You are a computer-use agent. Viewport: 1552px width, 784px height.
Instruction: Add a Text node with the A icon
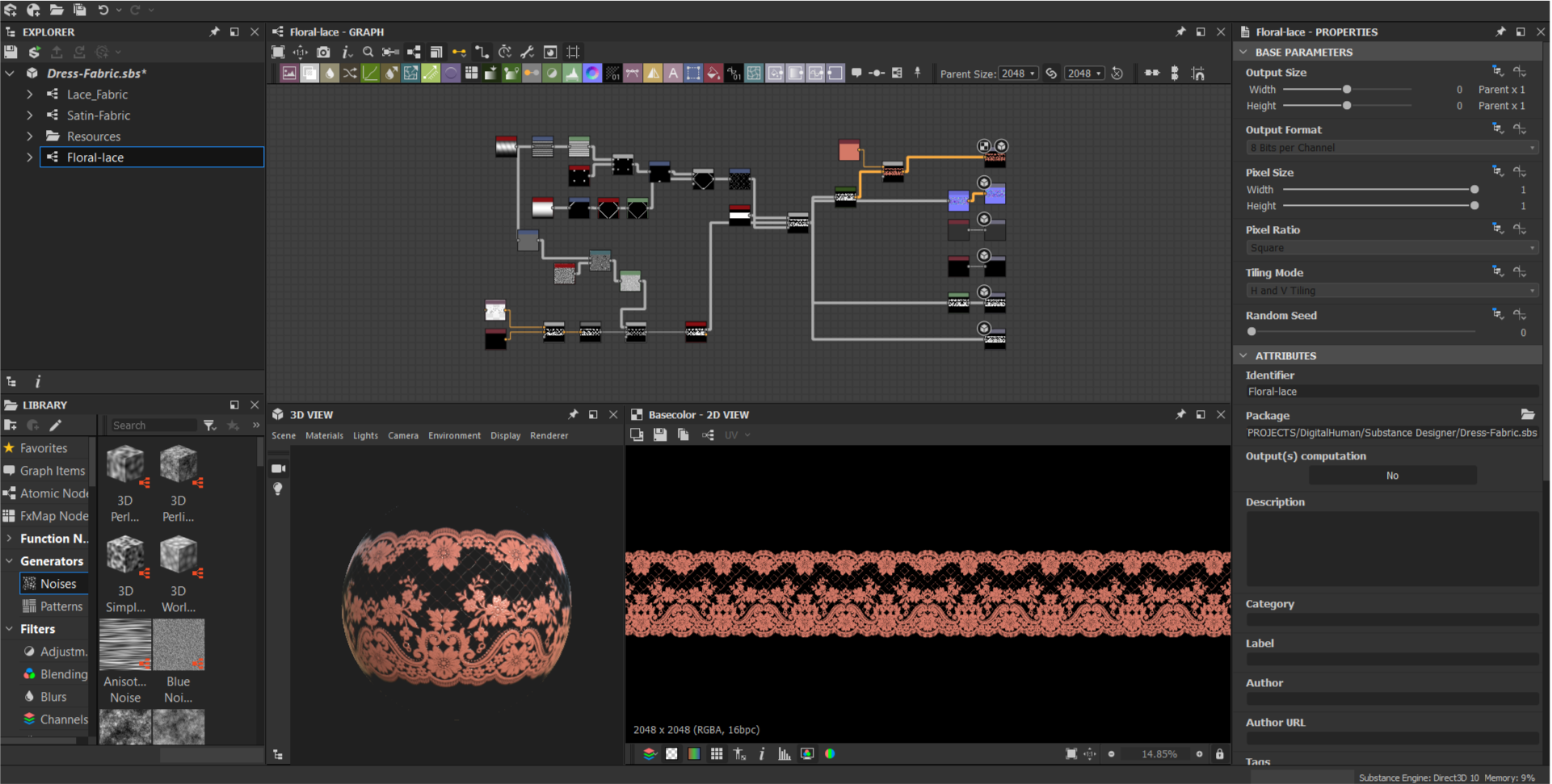tap(673, 73)
